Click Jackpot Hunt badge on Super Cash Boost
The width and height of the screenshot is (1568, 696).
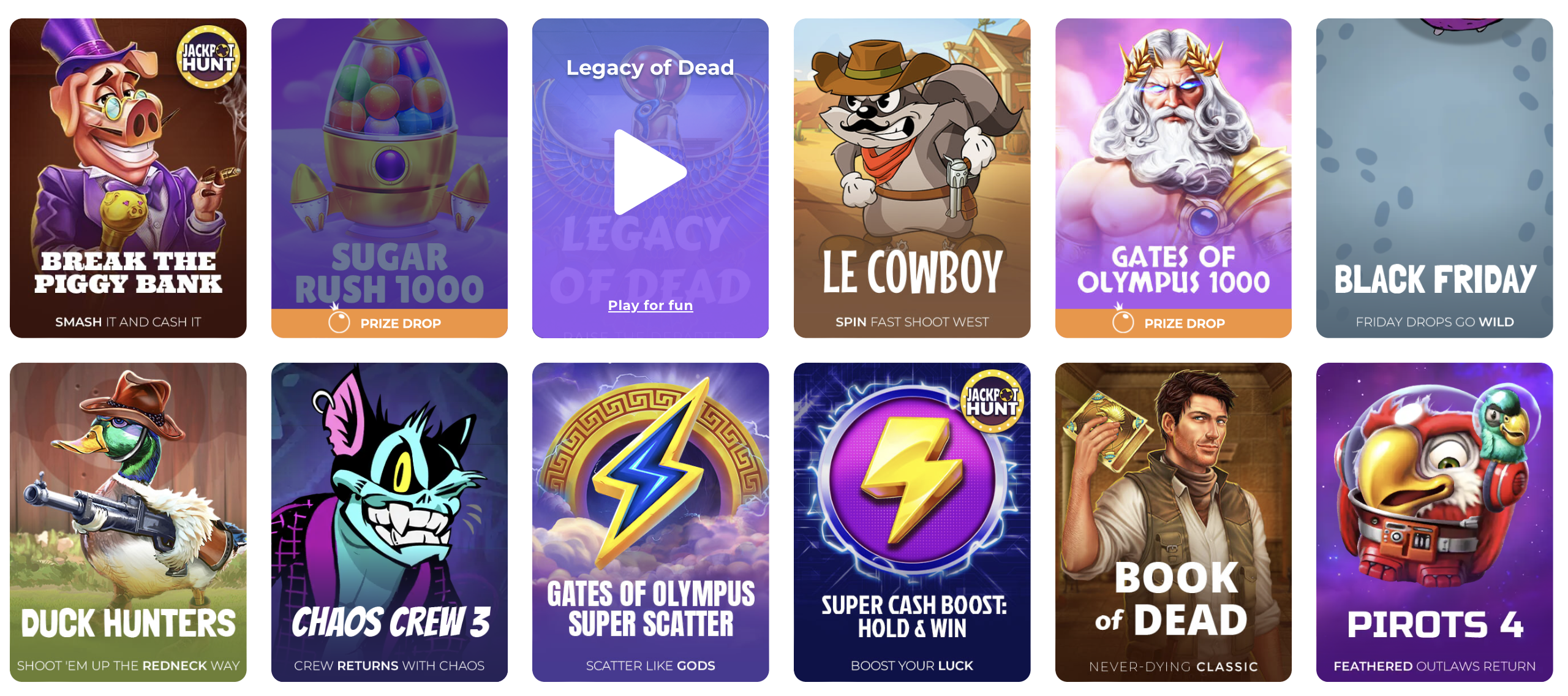pyautogui.click(x=992, y=401)
